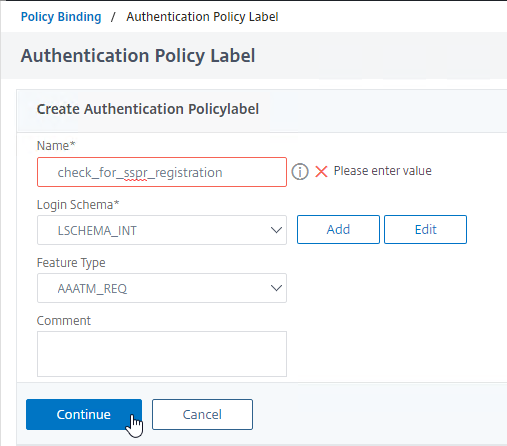Click the red X error icon
This screenshot has width=507, height=446.
[x=321, y=172]
